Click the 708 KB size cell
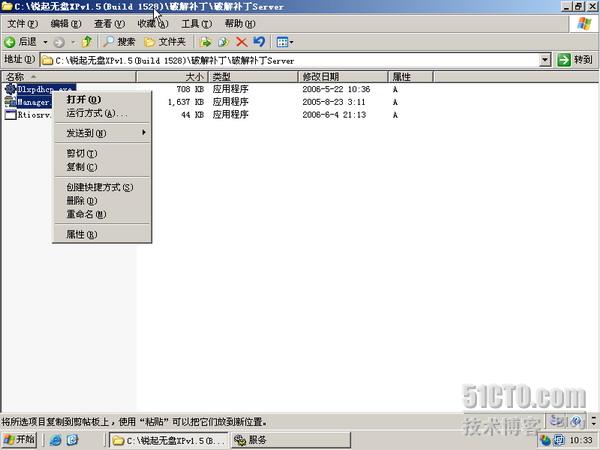 point(190,89)
